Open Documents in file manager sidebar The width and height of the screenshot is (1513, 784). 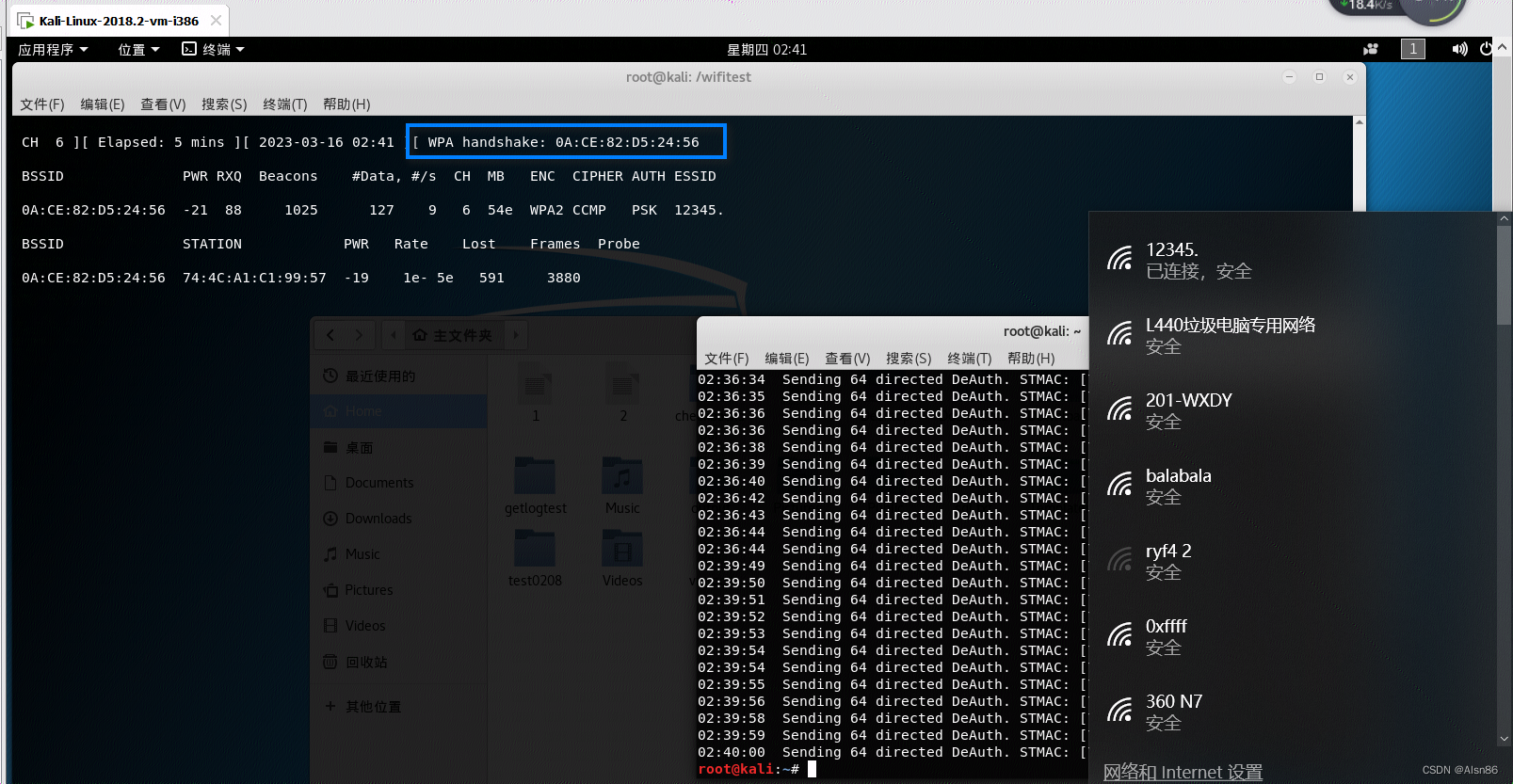click(399, 483)
